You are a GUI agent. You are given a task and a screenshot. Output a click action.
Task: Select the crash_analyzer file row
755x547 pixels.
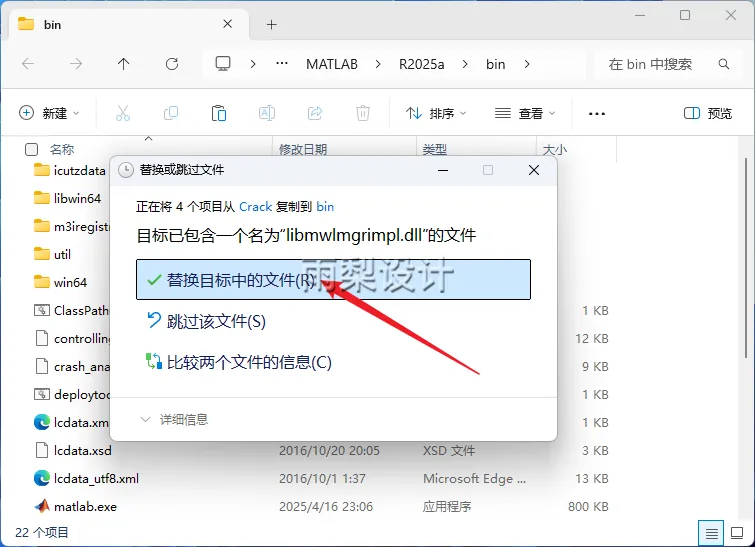click(70, 366)
